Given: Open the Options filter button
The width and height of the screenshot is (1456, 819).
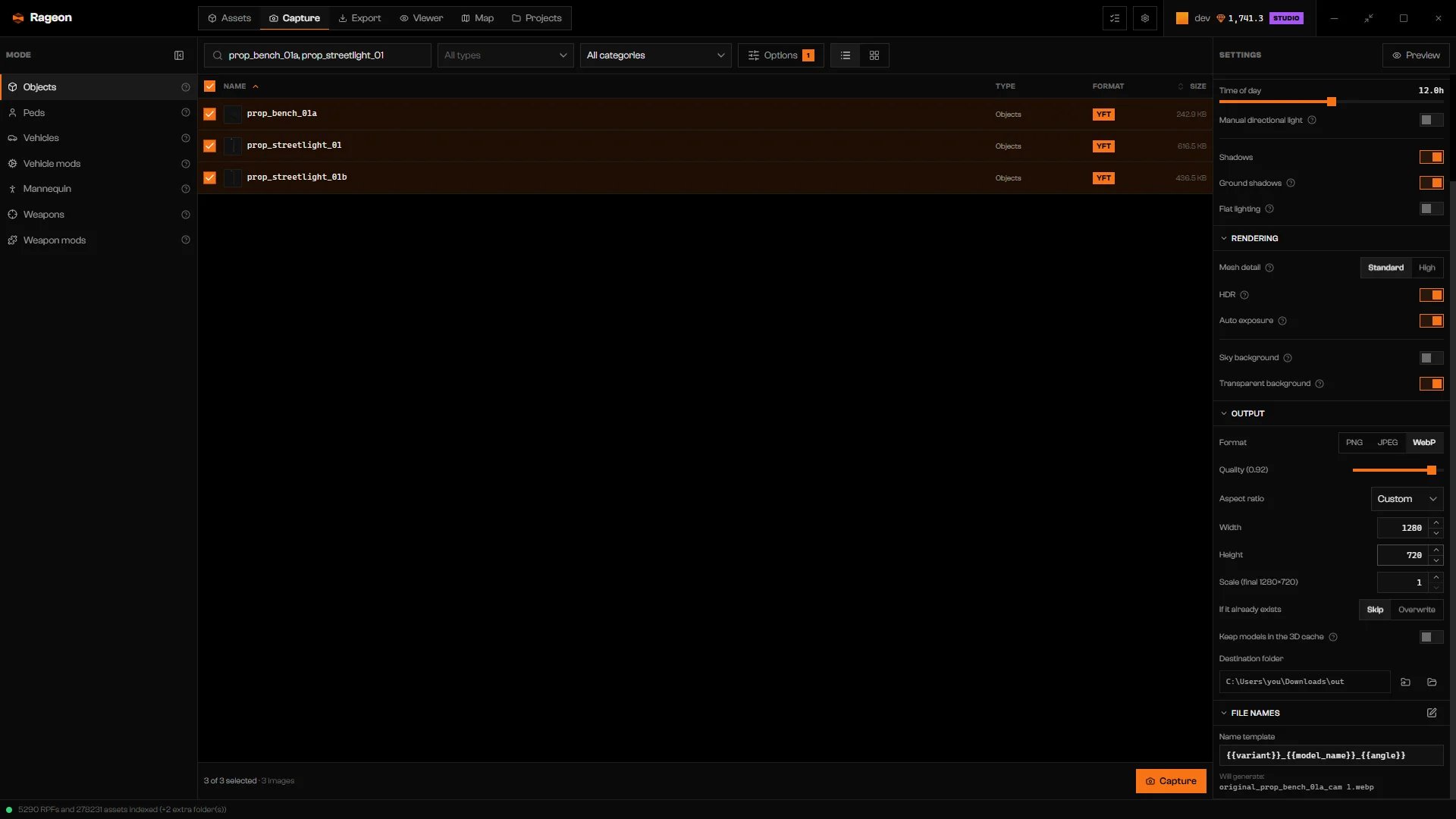Looking at the screenshot, I should click(x=781, y=55).
